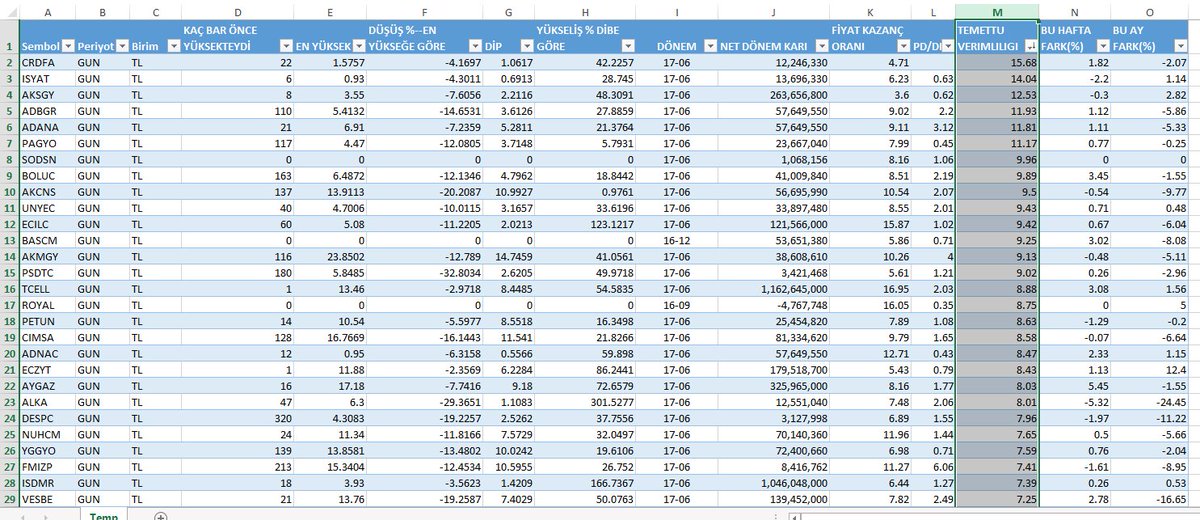Screen dimensions: 1200x520
Task: Open the DİP column filter dropdown
Action: (527, 47)
